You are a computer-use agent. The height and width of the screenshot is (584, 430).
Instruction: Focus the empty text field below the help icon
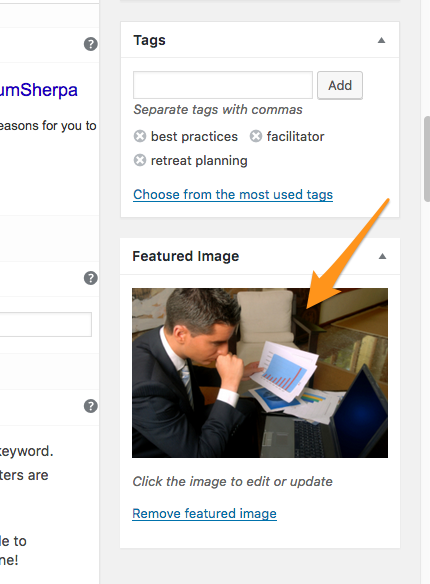click(45, 324)
